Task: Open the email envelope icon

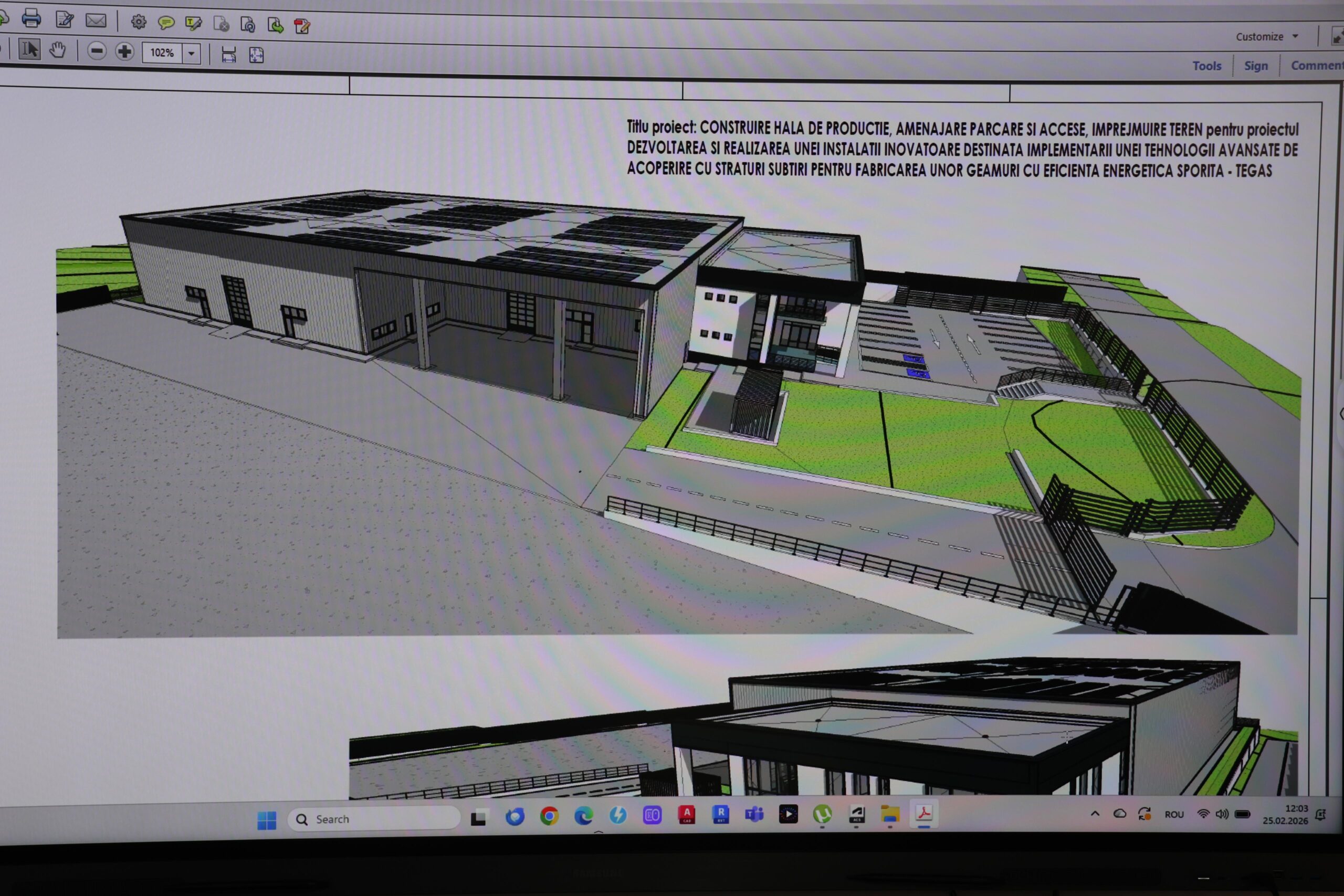Action: click(x=96, y=21)
